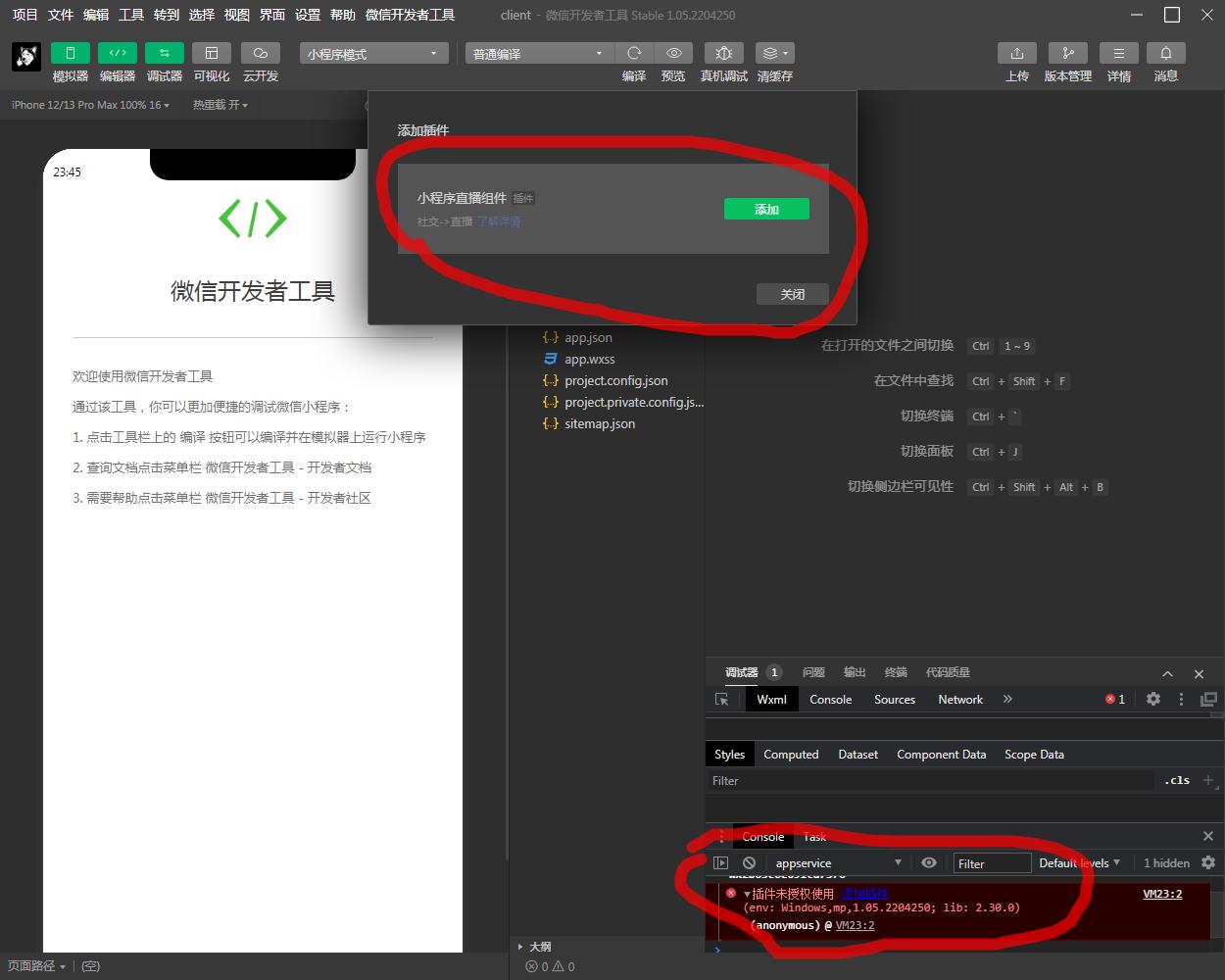Open the 了解详情 link for the live plugin
This screenshot has height=980, width=1225.
click(499, 221)
